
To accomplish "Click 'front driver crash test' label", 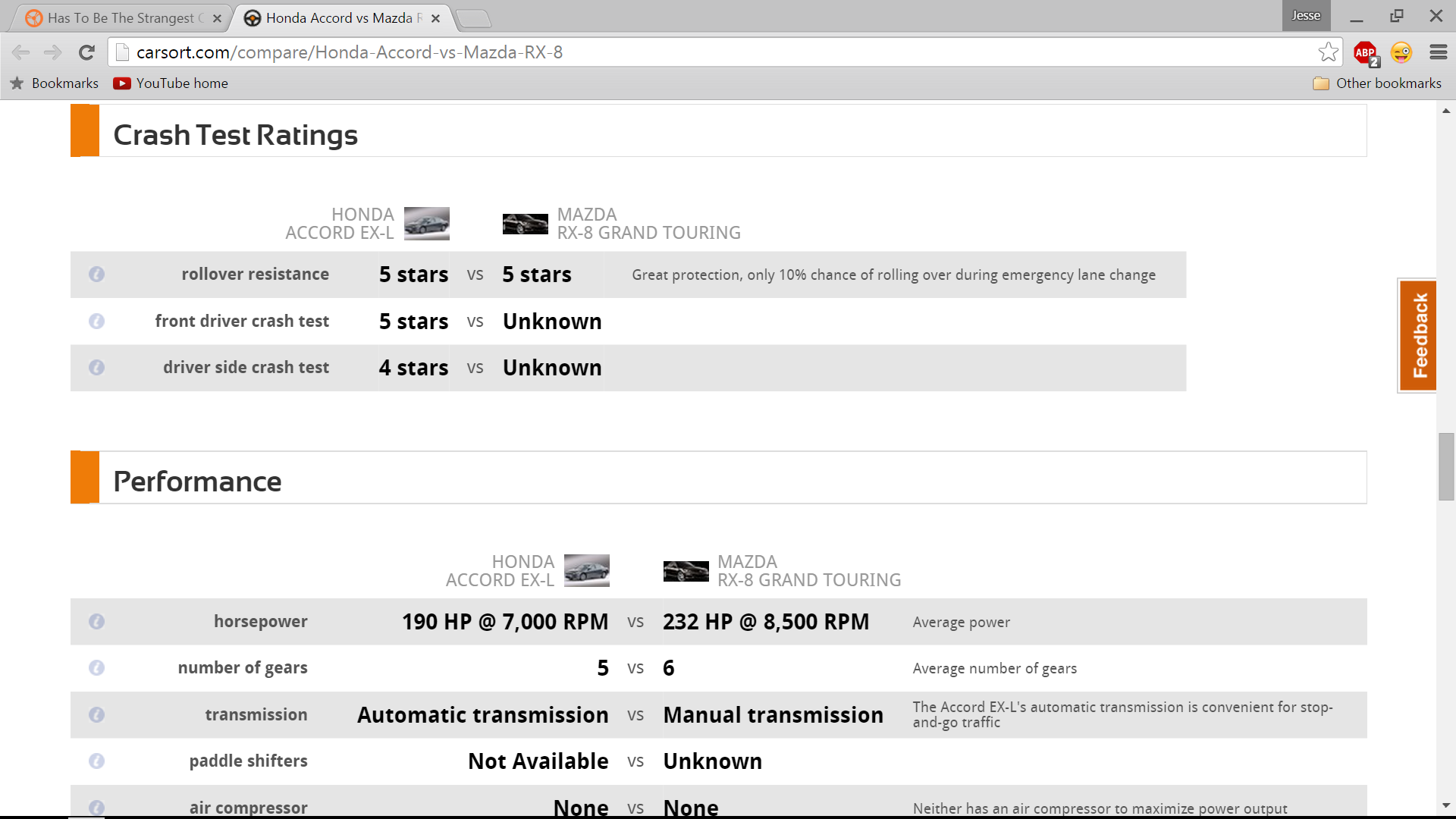I will (242, 322).
